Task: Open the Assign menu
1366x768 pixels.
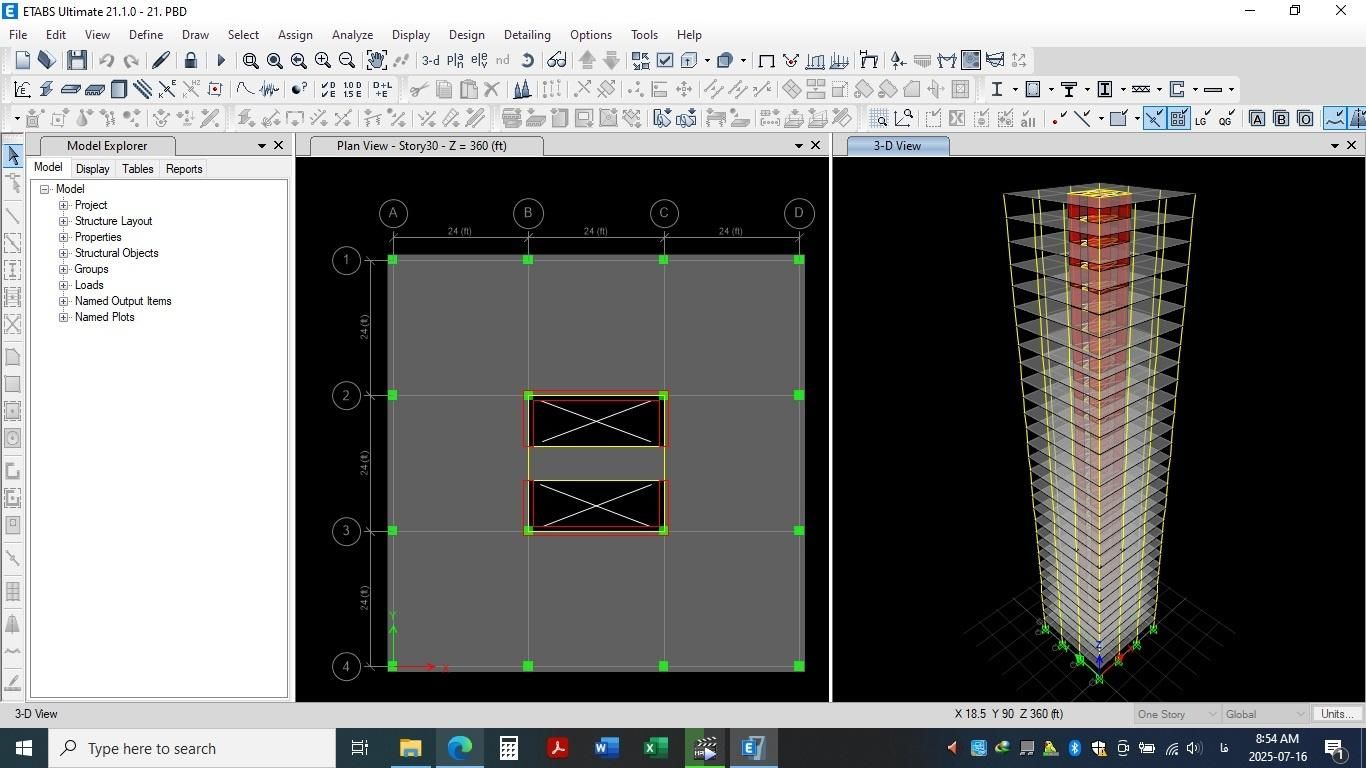Action: [295, 34]
